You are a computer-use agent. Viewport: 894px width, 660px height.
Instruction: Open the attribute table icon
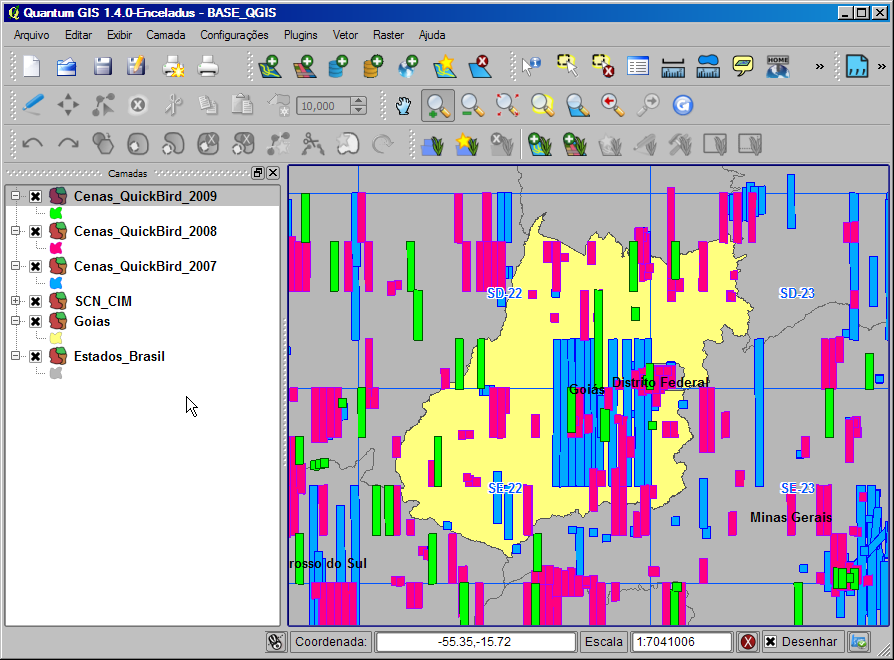coord(637,66)
